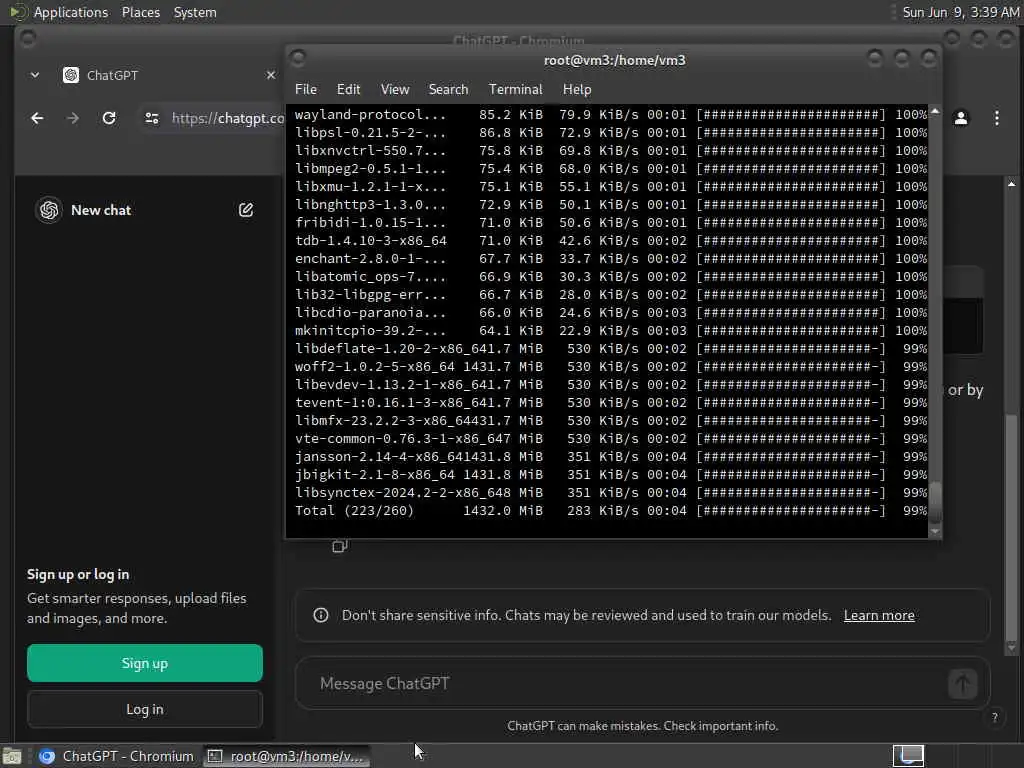
Task: Click the enchant-2.8.0 line
Action: (x=611, y=259)
